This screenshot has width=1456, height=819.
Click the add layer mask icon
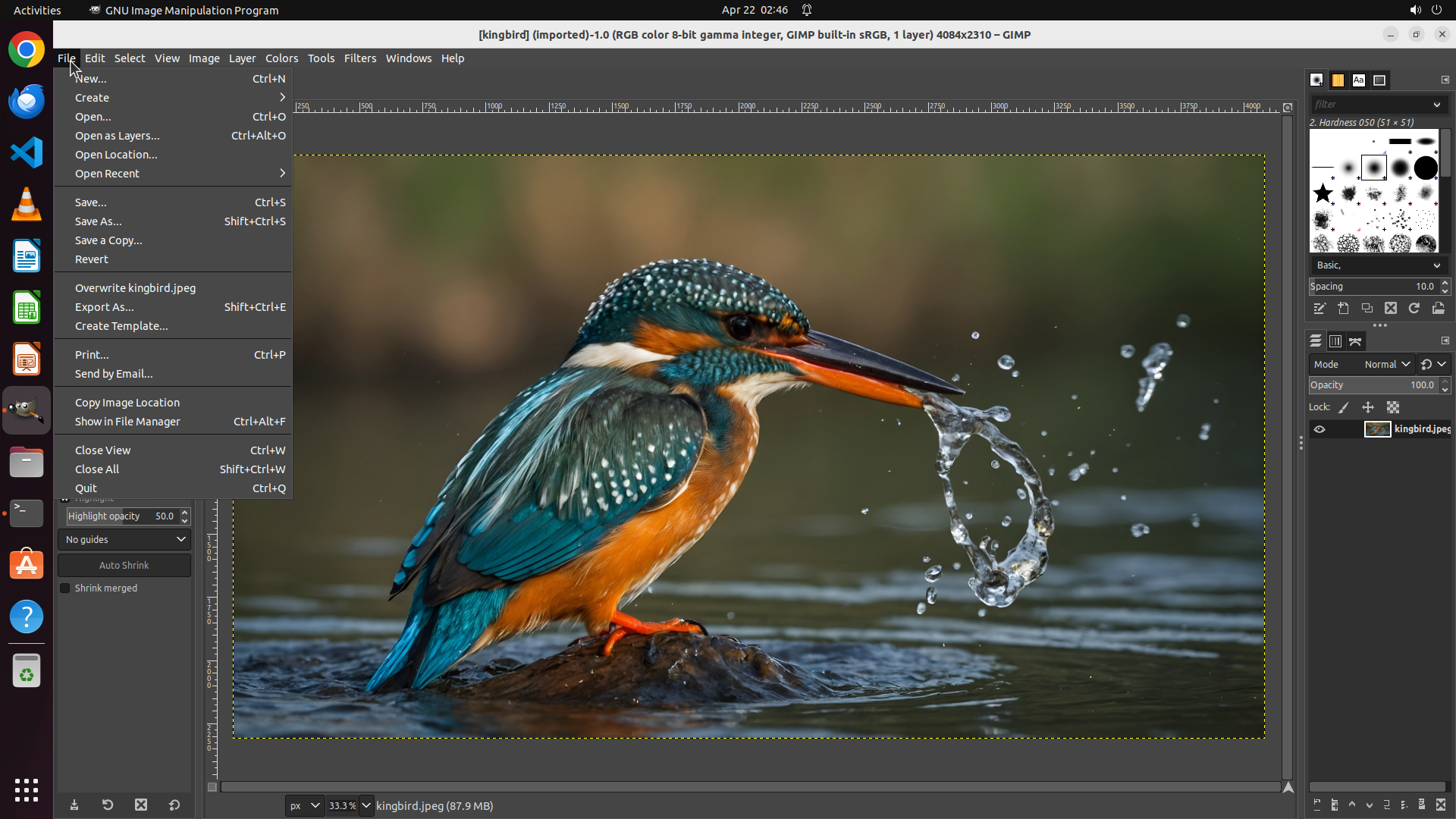point(1422,805)
